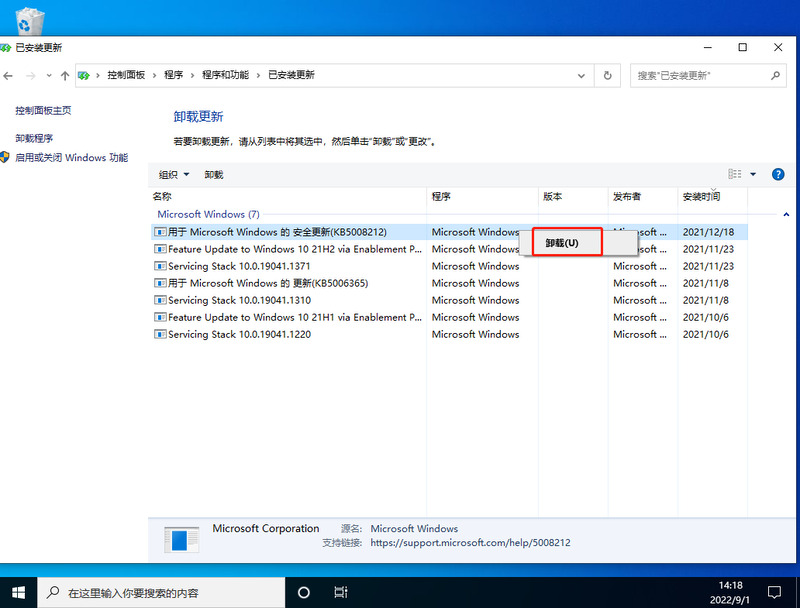Click the change view icon near 组织 toolbar
The width and height of the screenshot is (800, 608).
pos(733,174)
